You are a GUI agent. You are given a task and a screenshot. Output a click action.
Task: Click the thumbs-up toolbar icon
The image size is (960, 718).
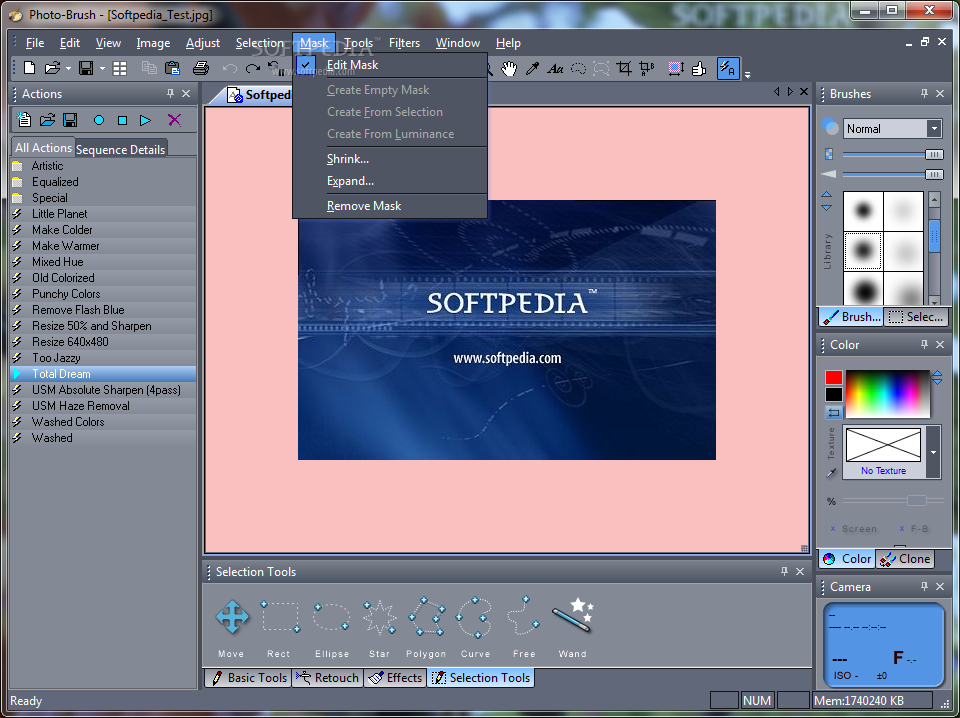click(699, 68)
